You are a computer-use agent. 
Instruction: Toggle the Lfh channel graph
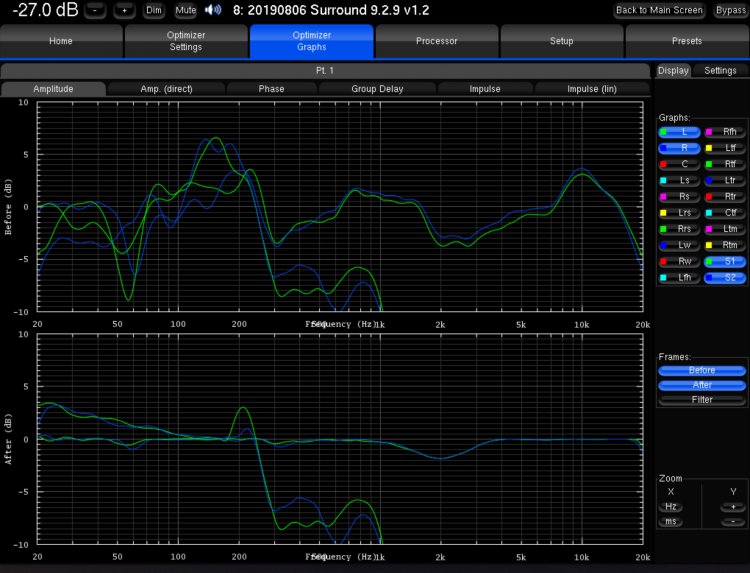coord(679,278)
